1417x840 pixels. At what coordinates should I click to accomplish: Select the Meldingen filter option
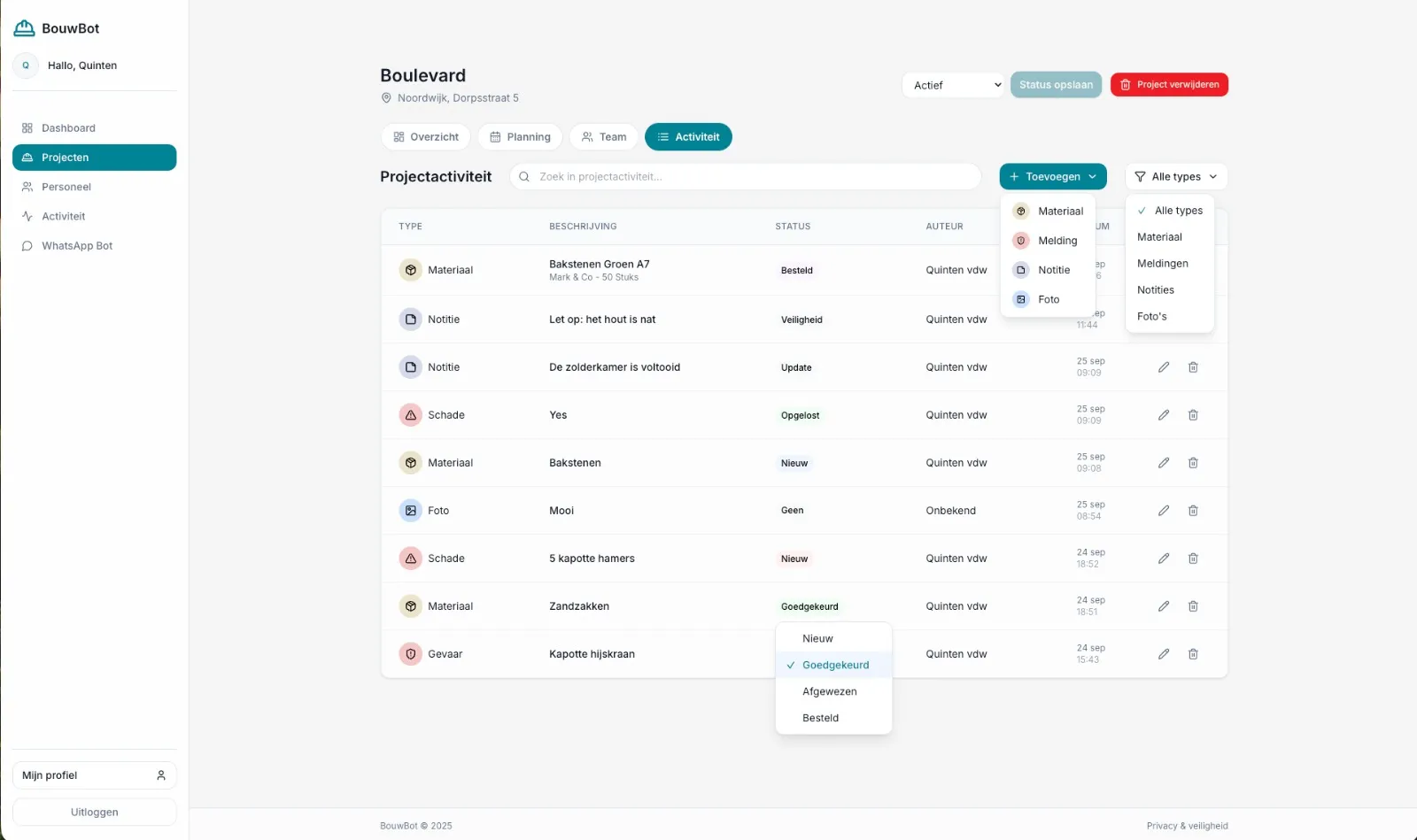(1162, 264)
